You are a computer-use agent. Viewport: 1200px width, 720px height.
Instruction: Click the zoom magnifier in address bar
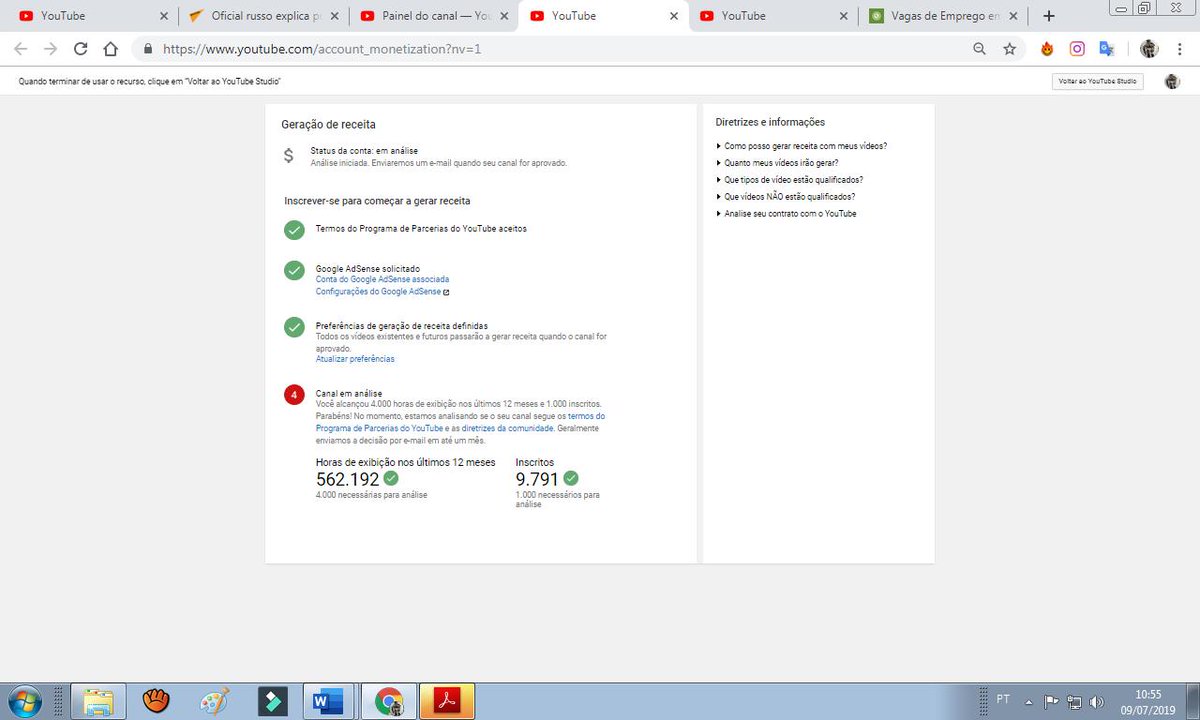click(x=980, y=48)
